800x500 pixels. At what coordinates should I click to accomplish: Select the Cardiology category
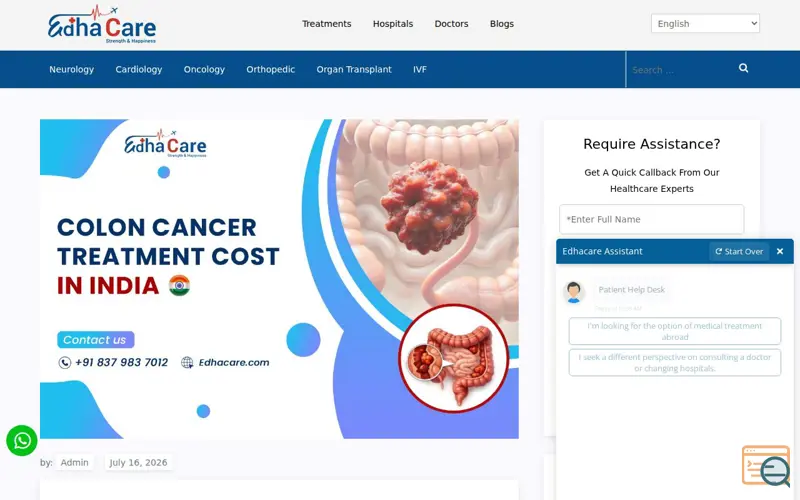click(x=138, y=69)
